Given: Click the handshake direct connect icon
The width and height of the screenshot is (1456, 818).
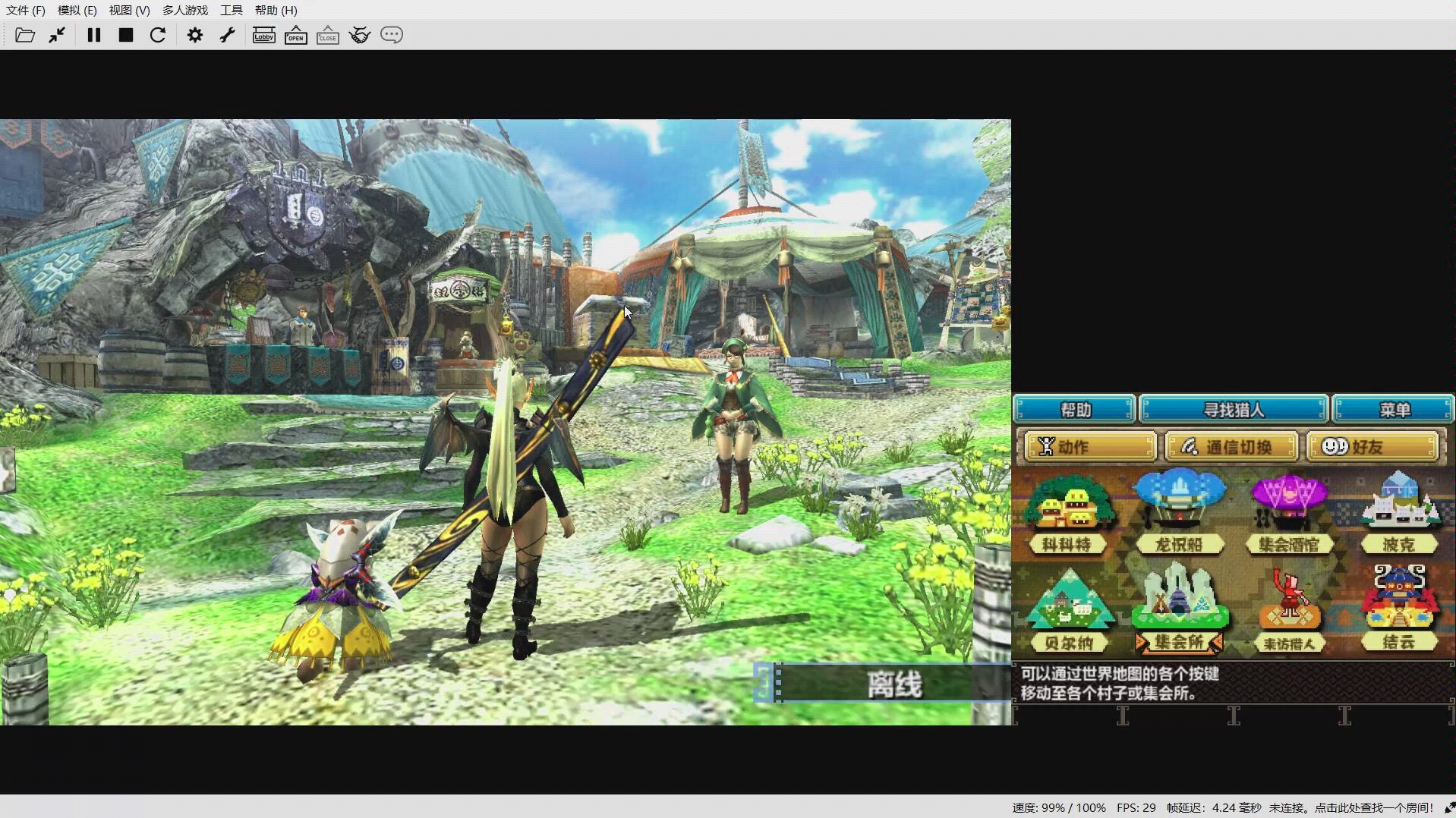Looking at the screenshot, I should click(360, 35).
